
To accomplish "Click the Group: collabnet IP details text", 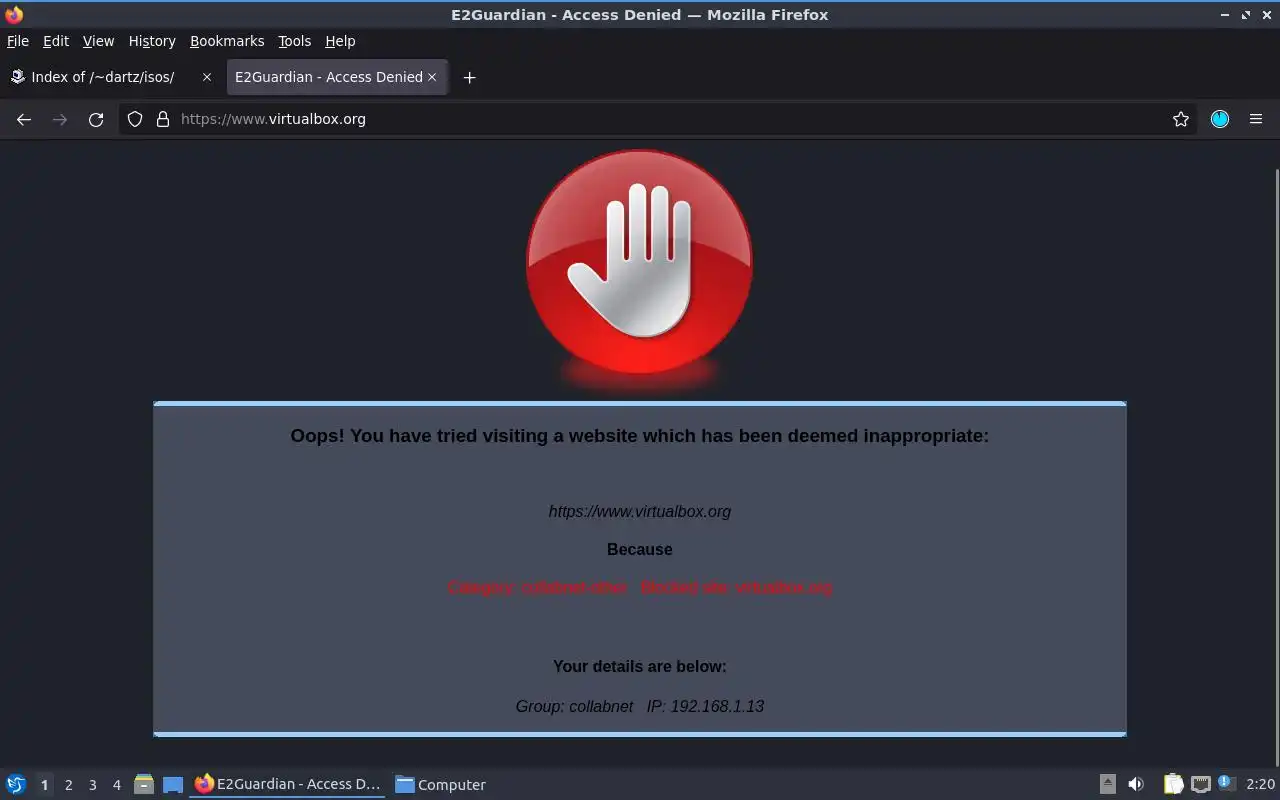I will pos(640,706).
